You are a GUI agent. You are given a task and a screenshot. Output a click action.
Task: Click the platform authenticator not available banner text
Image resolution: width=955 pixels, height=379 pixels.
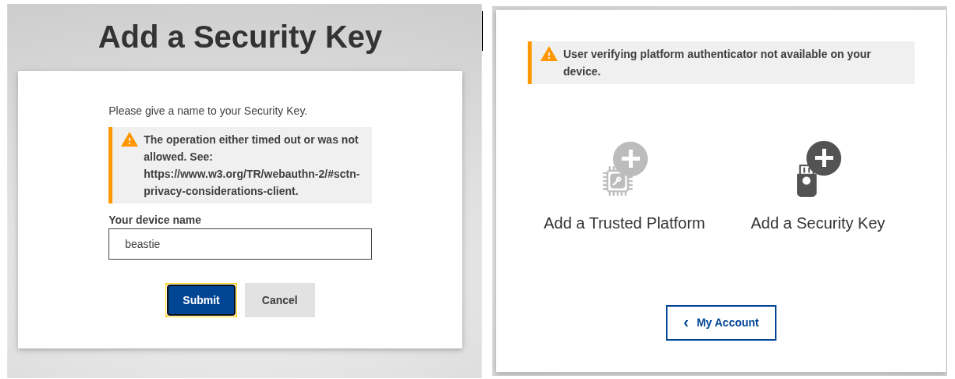pos(717,62)
